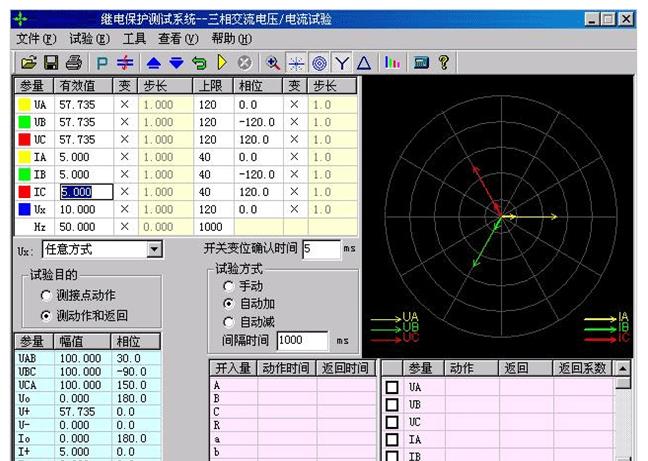The image size is (648, 461).
Task: Select the 手动 test mode radio button
Action: click(x=228, y=286)
